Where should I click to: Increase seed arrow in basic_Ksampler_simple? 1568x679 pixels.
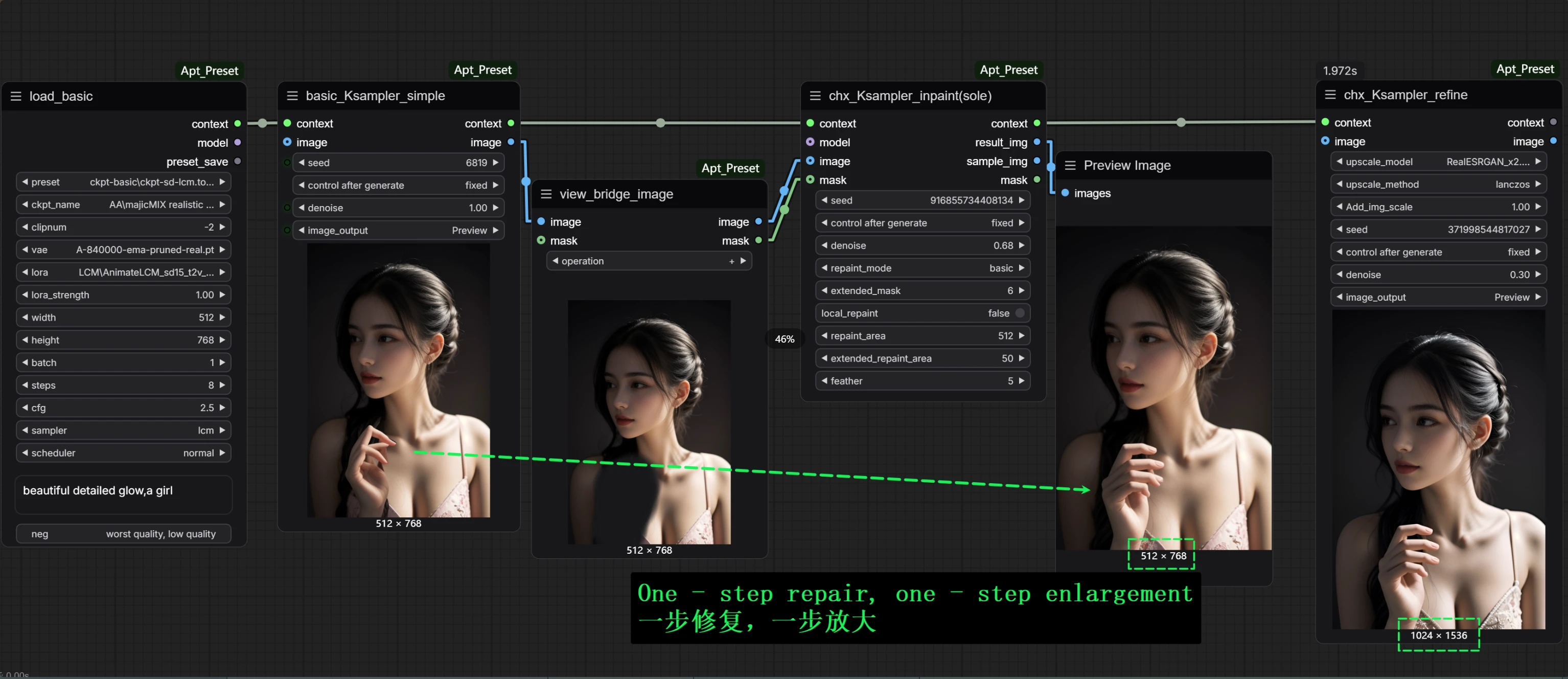495,163
